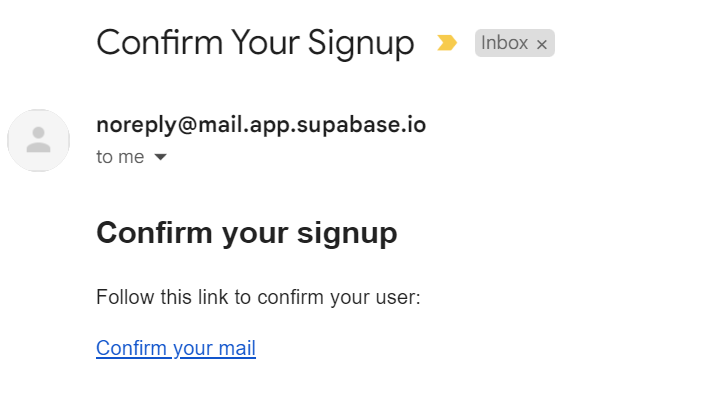
Task: Click the Inbox label chip text
Action: (x=503, y=43)
